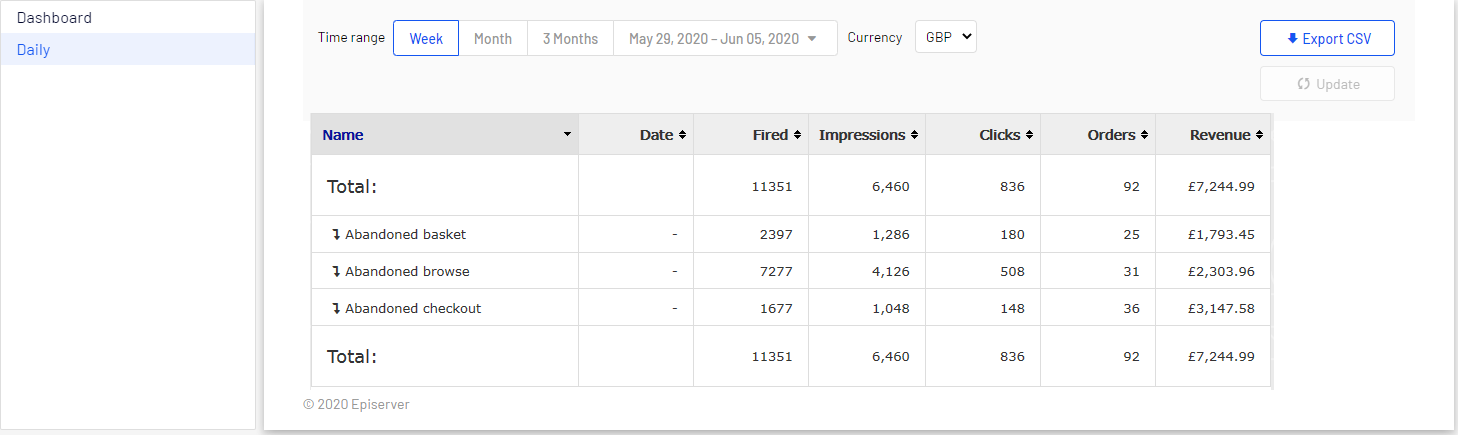Switch time range to Month
The width and height of the screenshot is (1458, 435).
click(493, 38)
